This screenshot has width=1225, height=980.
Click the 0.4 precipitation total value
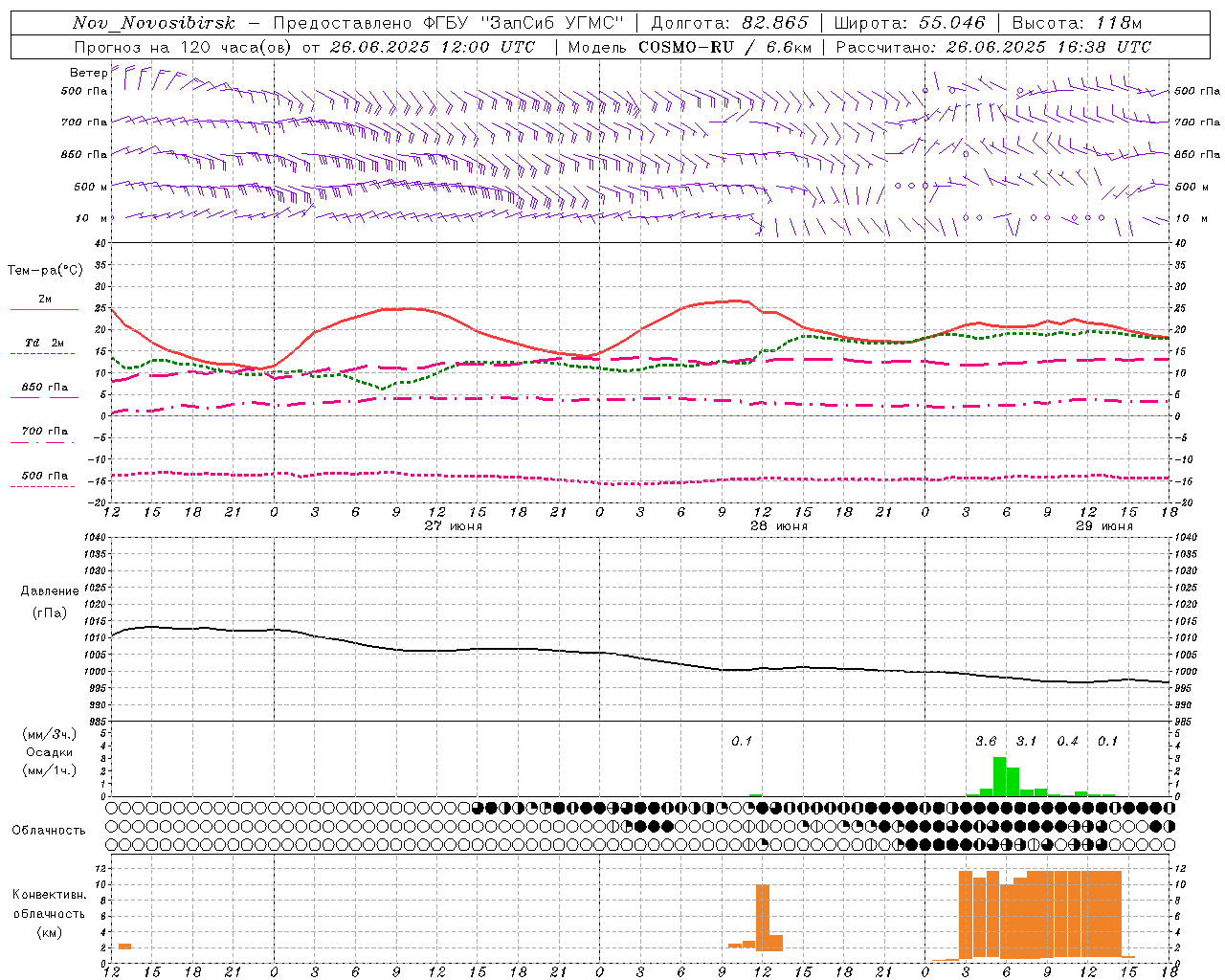[x=1067, y=741]
